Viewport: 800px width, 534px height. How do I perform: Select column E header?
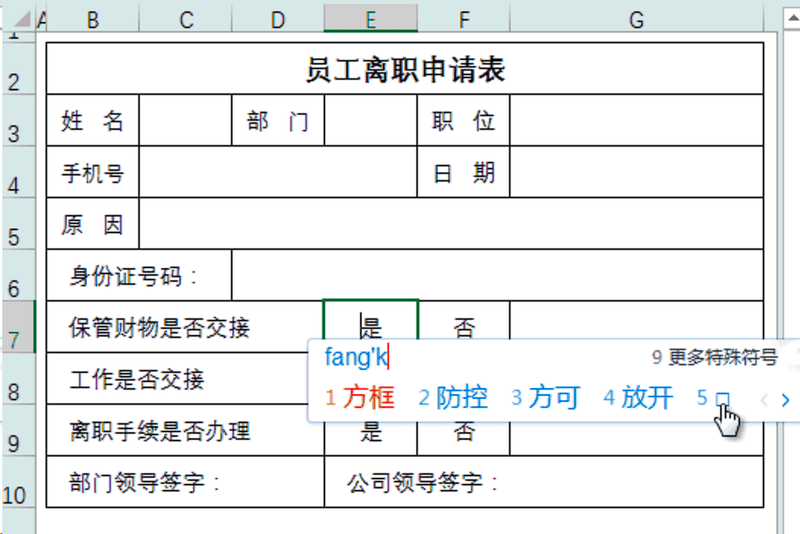[371, 20]
